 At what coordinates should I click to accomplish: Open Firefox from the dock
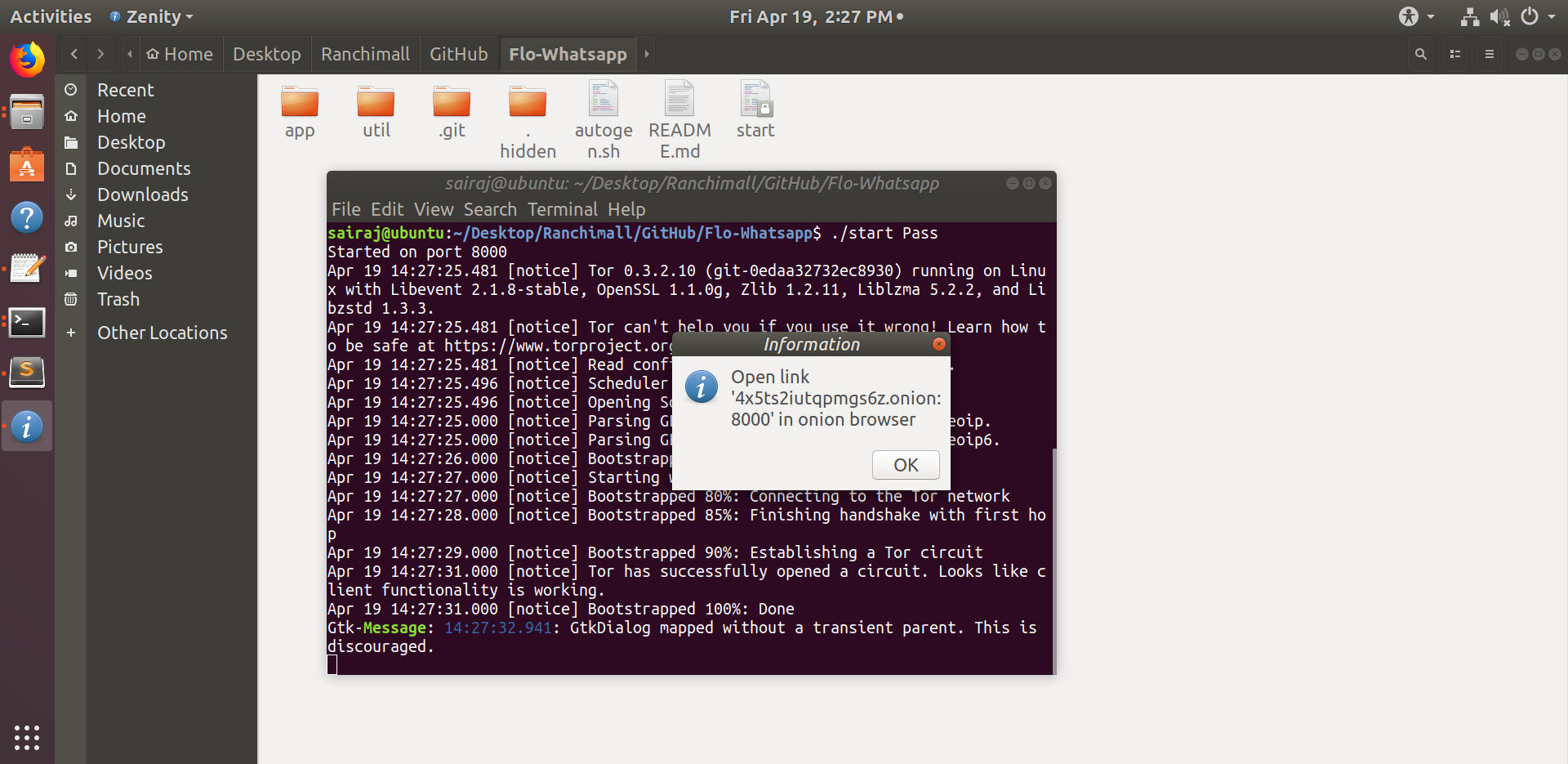click(27, 59)
